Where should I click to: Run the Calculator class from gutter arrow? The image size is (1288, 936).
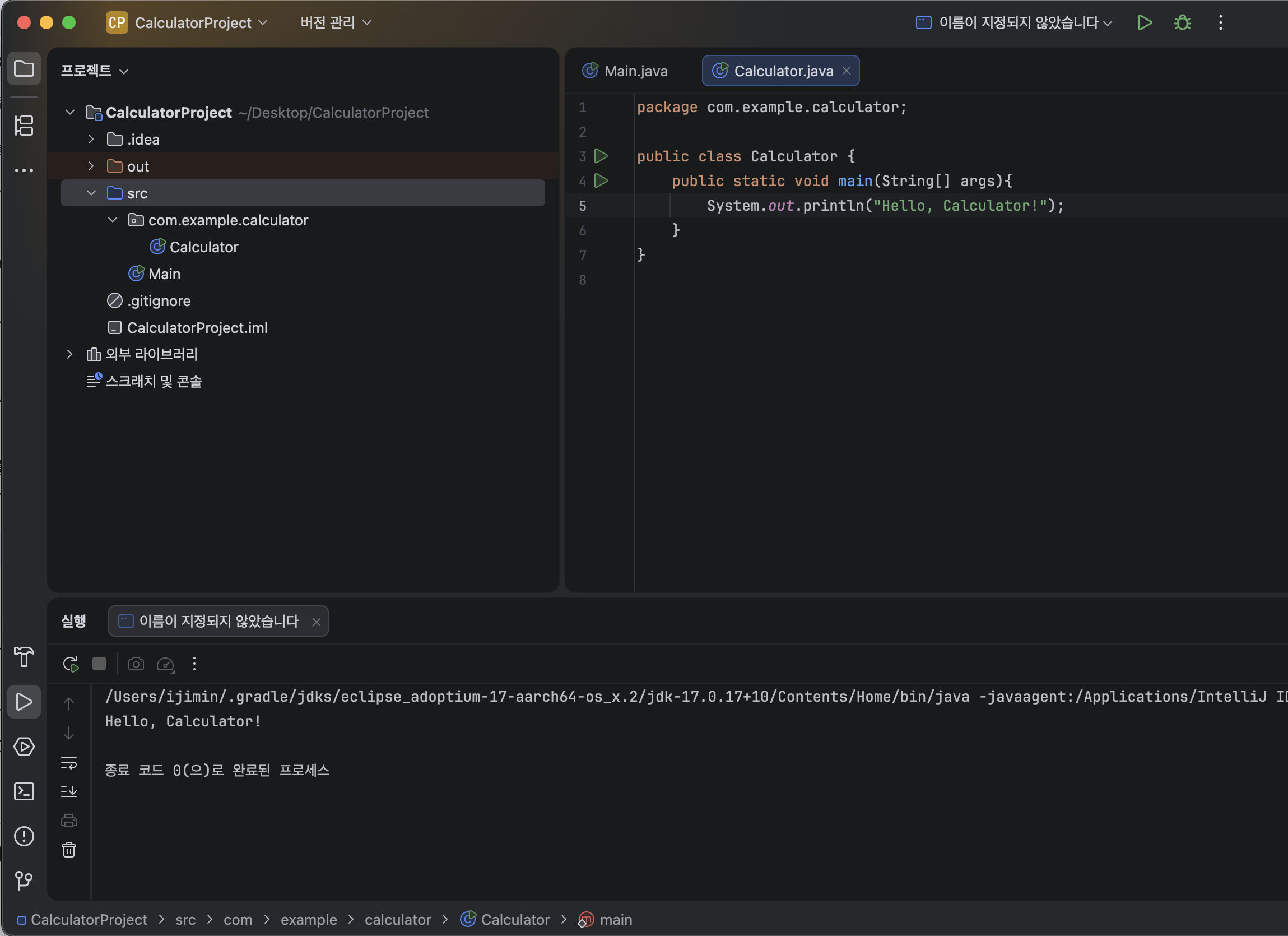pos(601,156)
